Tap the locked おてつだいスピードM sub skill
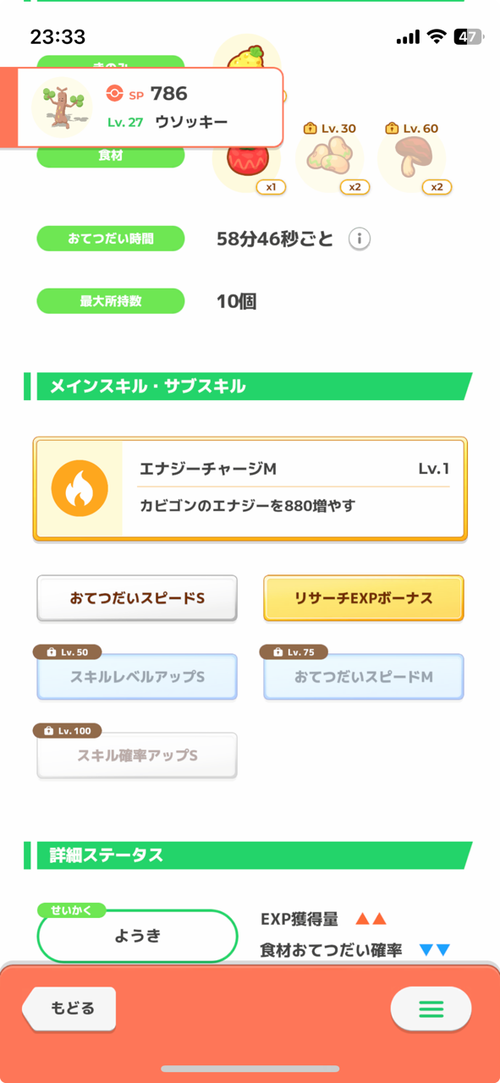The height and width of the screenshot is (1083, 500). tap(363, 677)
